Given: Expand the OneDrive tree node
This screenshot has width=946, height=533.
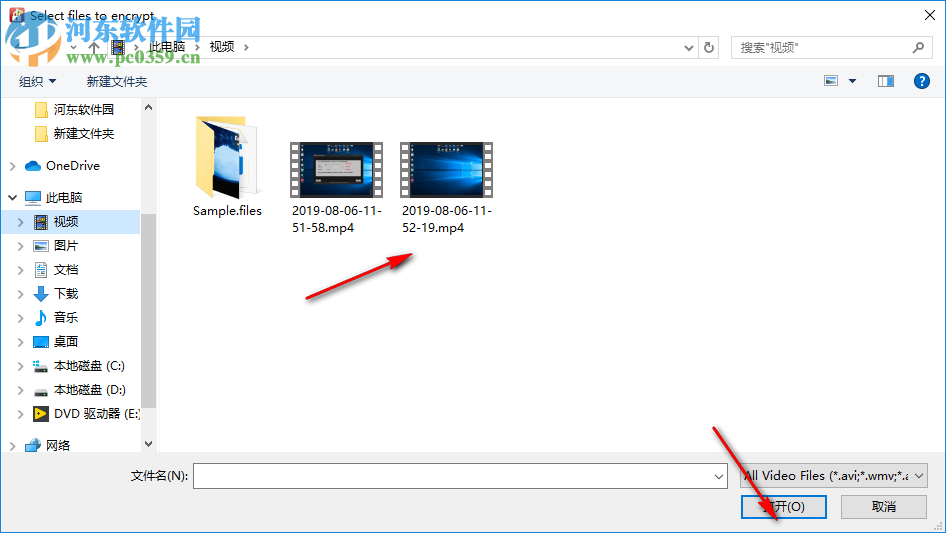Looking at the screenshot, I should point(13,166).
